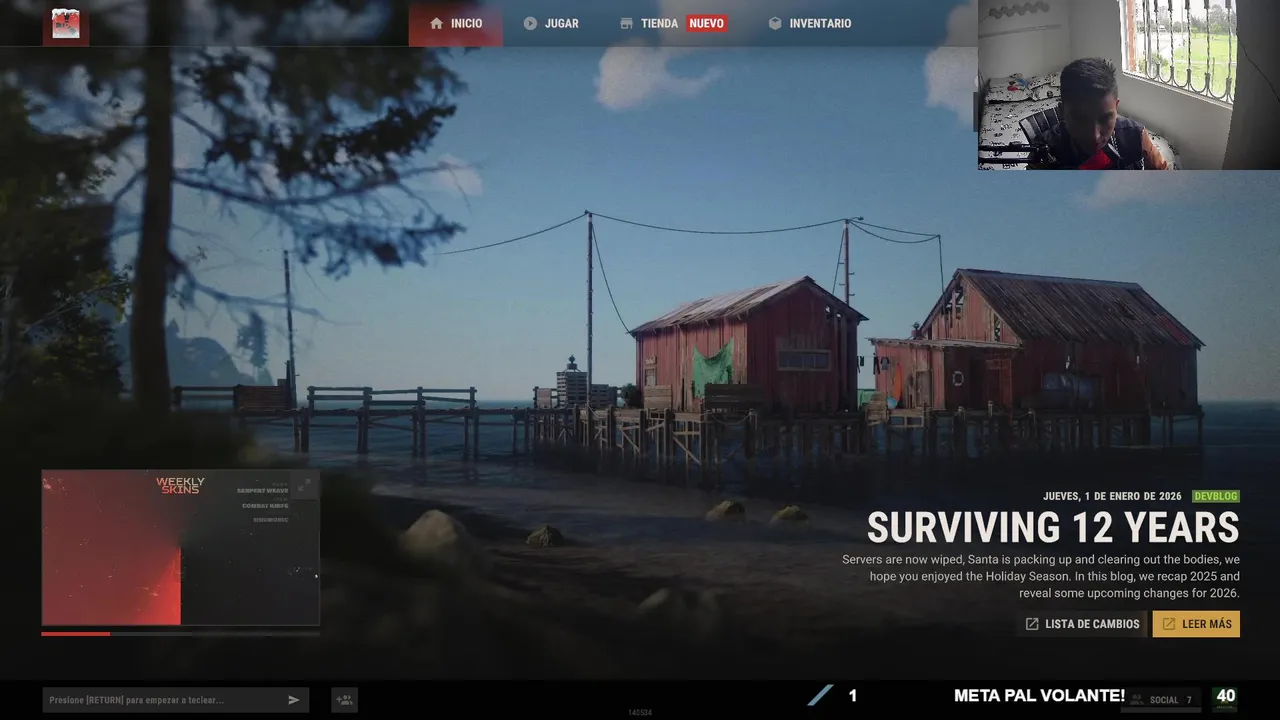This screenshot has width=1280, height=720.
Task: Send the chat message with arrow icon
Action: [x=294, y=700]
